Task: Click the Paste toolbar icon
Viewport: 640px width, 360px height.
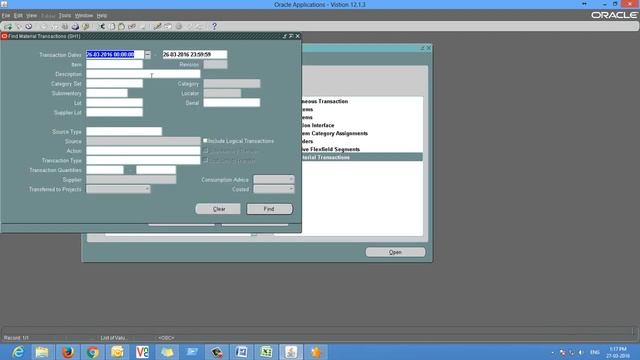Action: [122, 27]
